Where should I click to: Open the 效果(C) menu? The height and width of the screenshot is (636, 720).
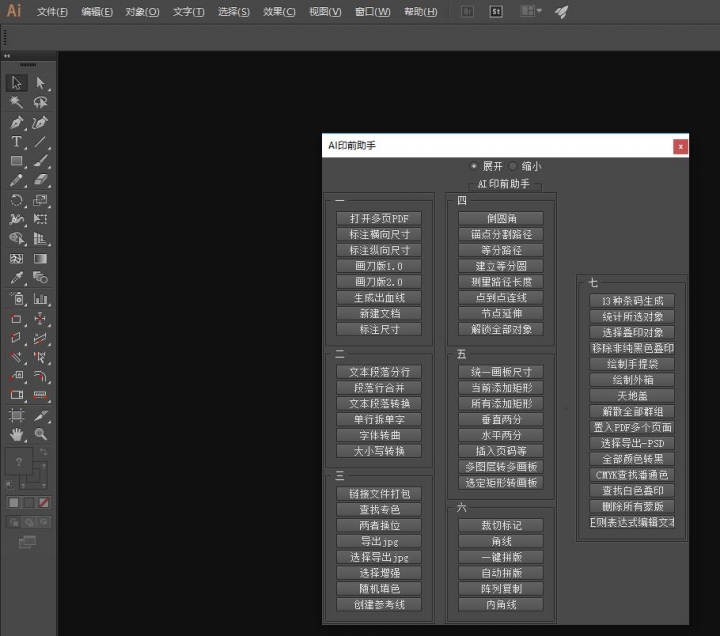click(x=279, y=12)
